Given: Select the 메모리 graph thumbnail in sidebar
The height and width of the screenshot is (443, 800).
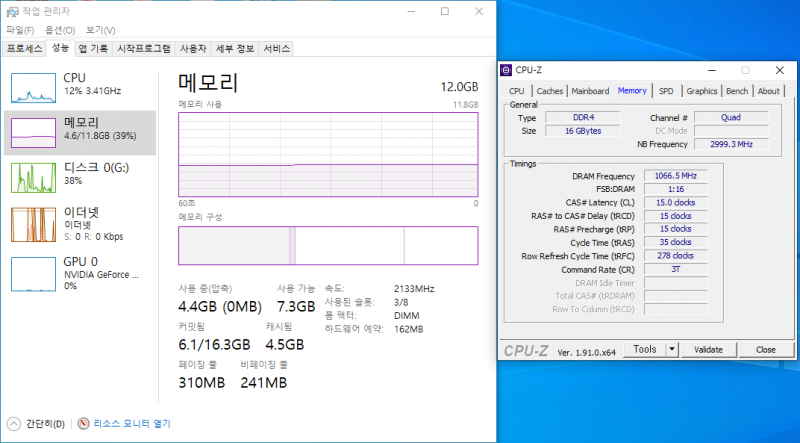Looking at the screenshot, I should click(x=33, y=133).
